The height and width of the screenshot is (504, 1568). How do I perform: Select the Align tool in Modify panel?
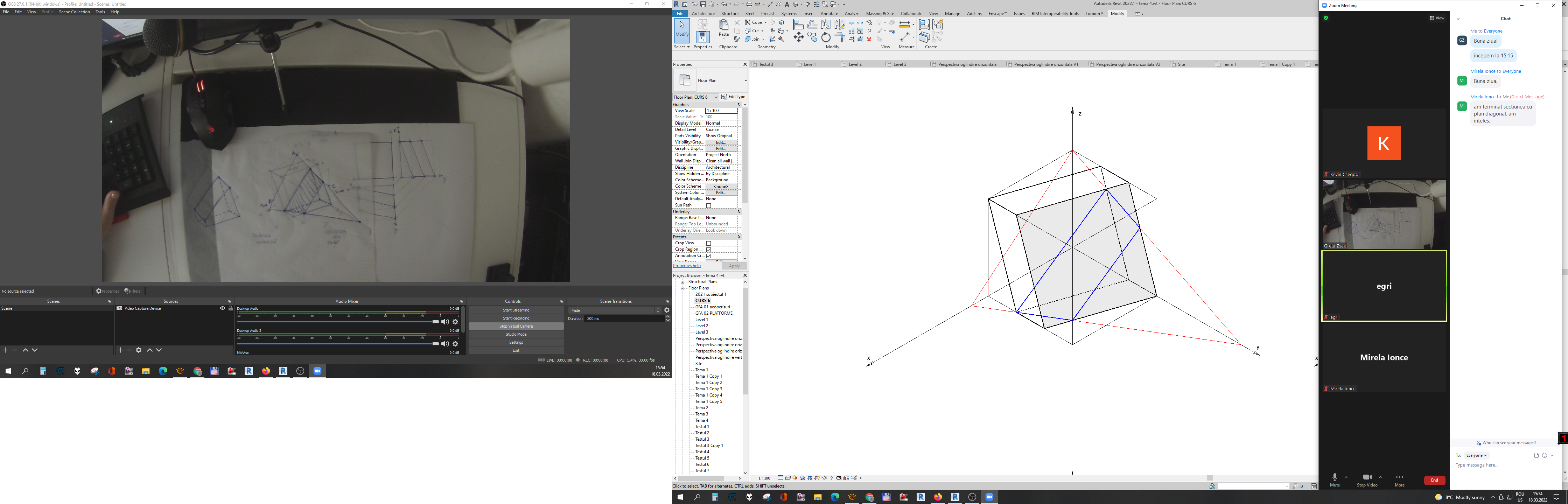(x=799, y=25)
